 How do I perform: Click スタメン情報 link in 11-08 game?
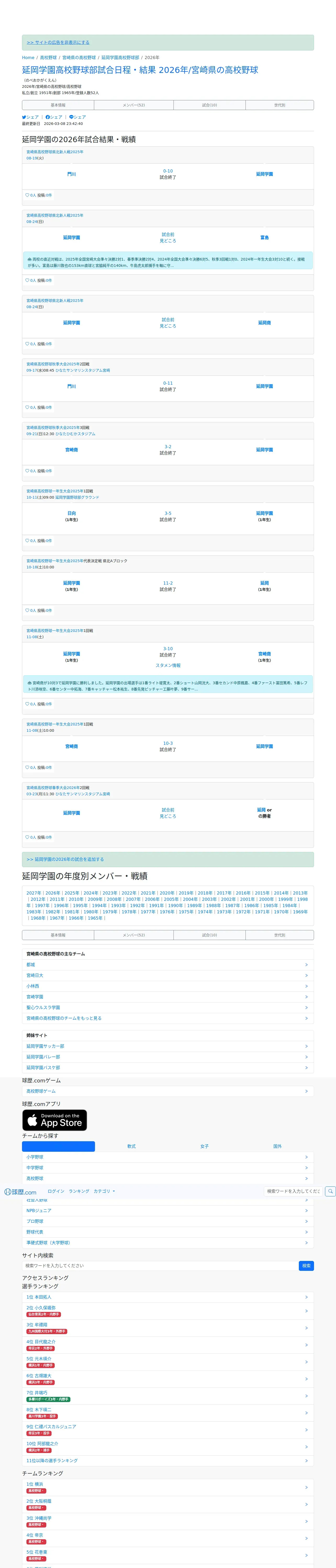point(168,665)
